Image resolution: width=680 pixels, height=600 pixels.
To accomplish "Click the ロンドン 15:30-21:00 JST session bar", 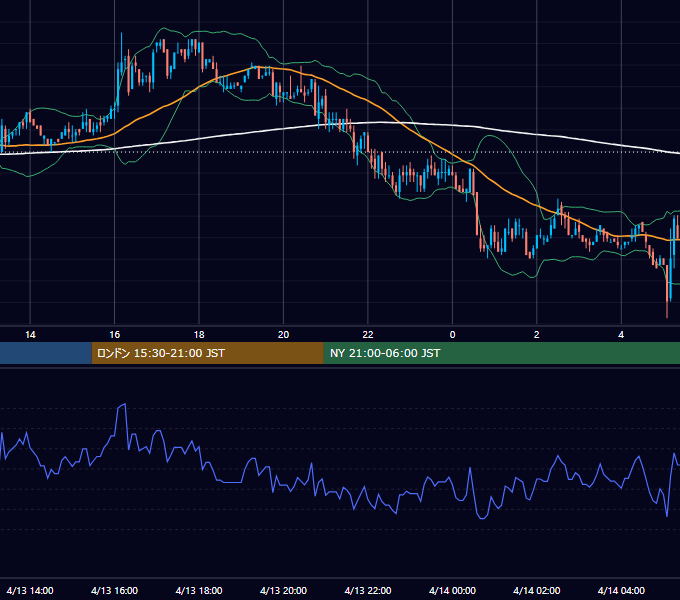I will point(207,353).
